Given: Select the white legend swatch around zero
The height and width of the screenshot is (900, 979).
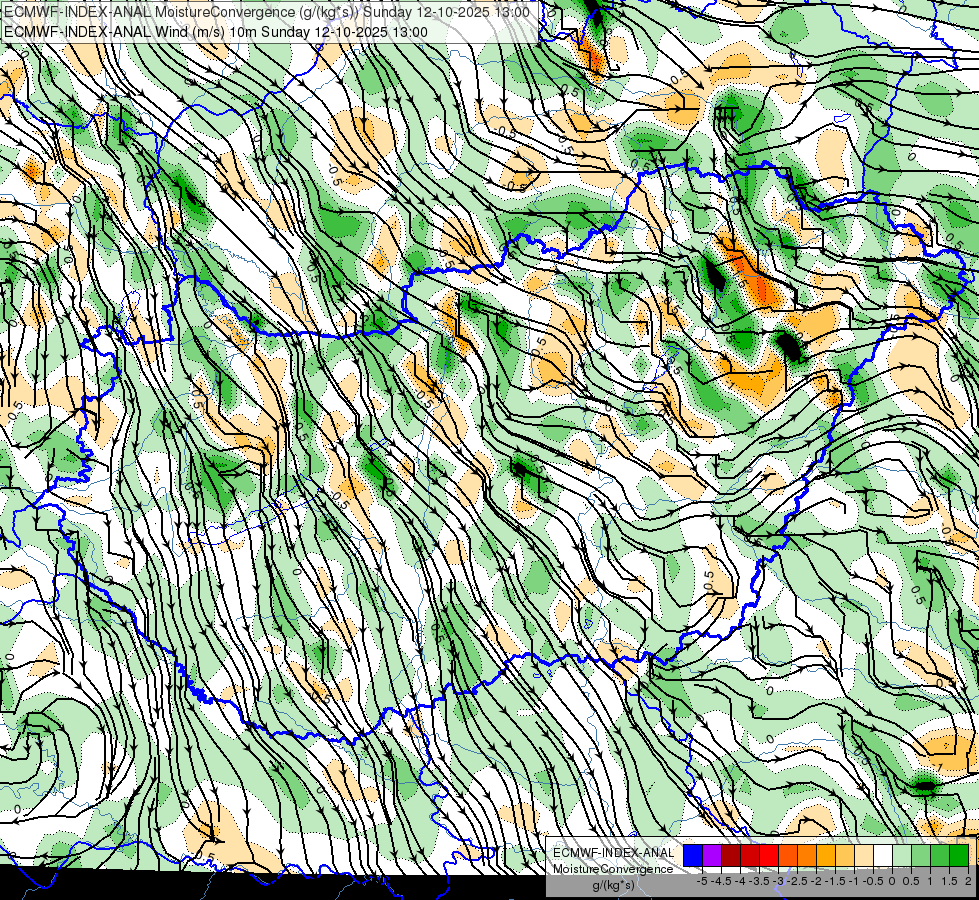Looking at the screenshot, I should (883, 856).
